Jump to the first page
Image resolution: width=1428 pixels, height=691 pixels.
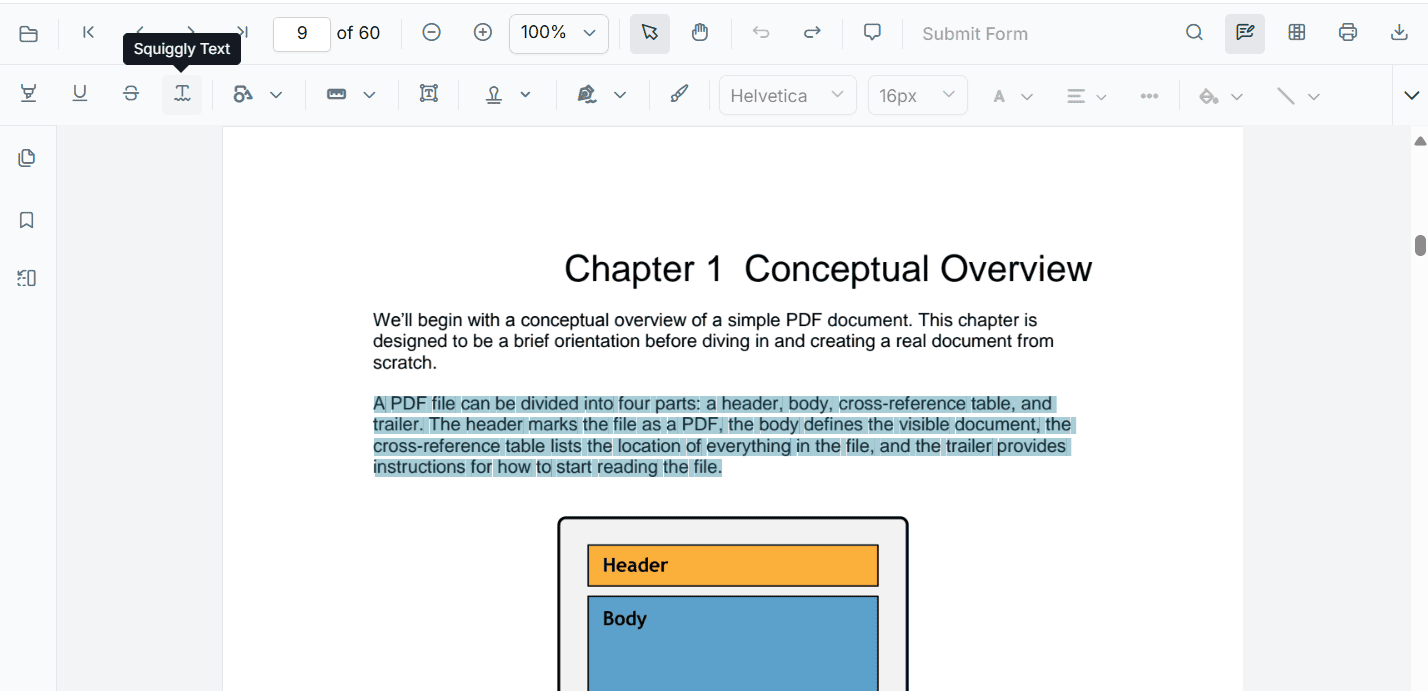(x=88, y=33)
